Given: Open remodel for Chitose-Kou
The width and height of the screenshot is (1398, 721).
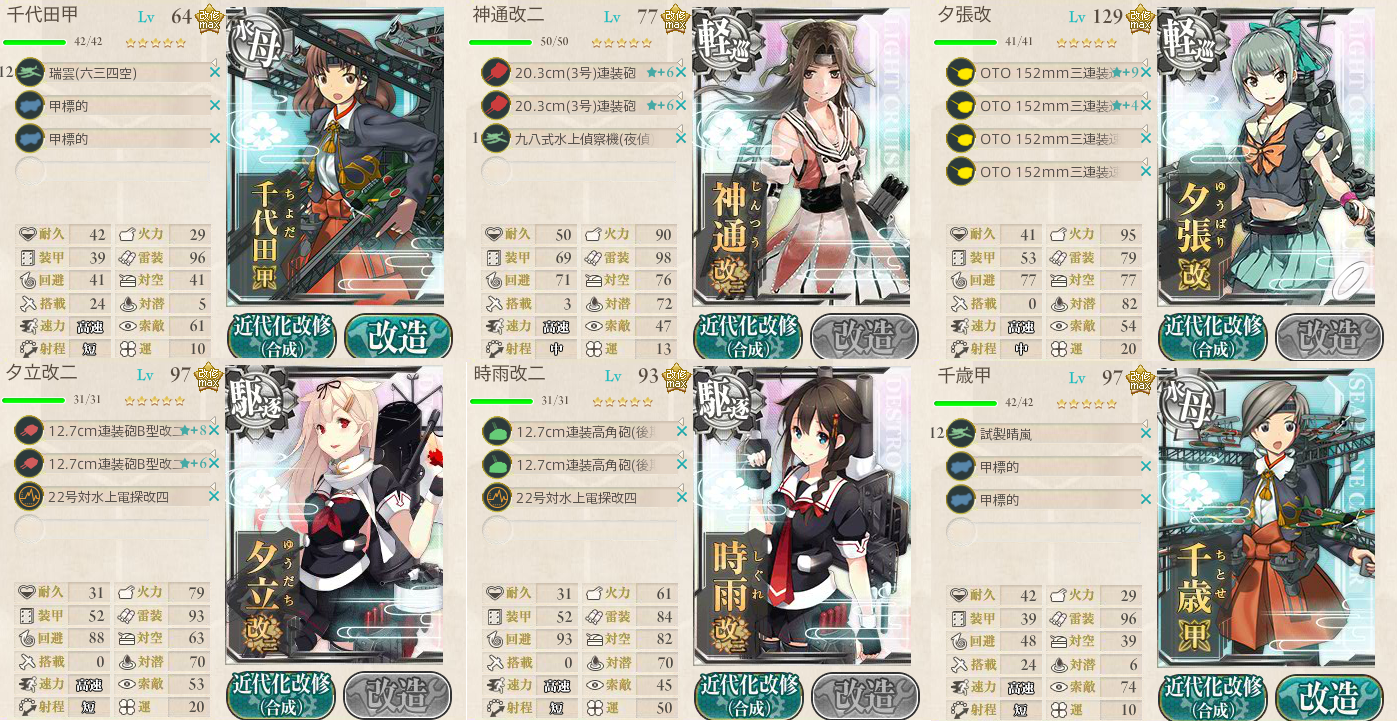Looking at the screenshot, I should click(x=1331, y=697).
